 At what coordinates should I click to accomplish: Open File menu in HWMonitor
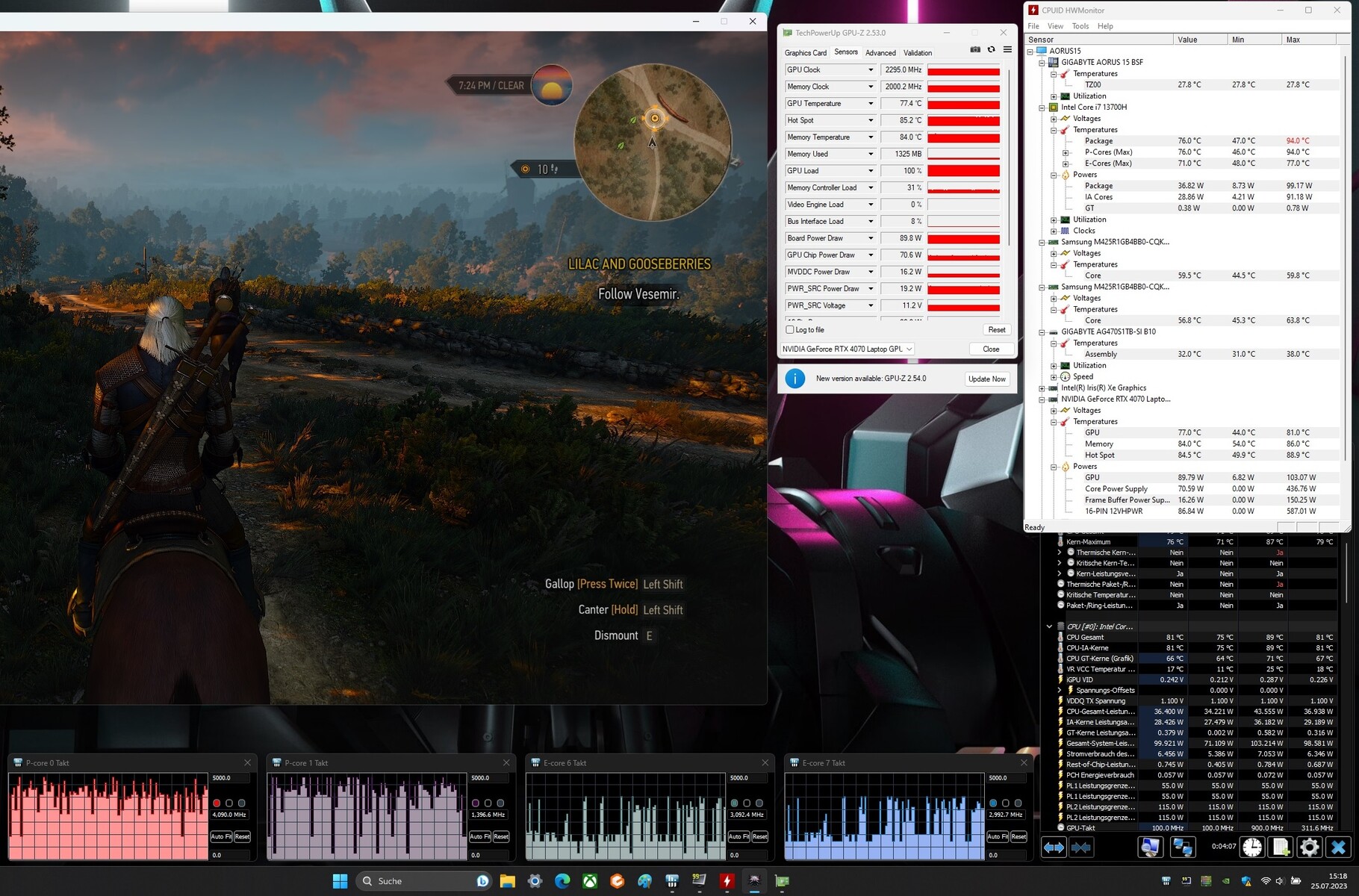pyautogui.click(x=1033, y=26)
